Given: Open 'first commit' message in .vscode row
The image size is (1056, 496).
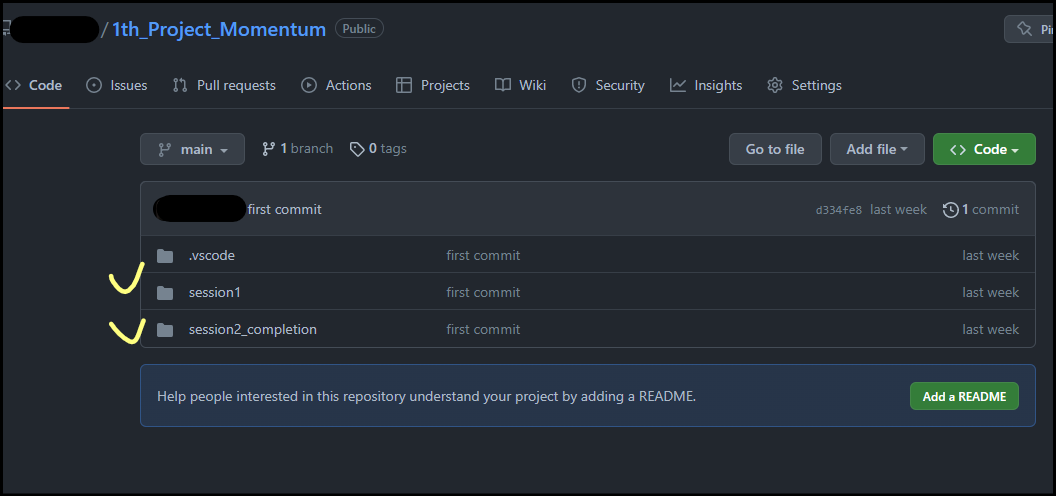Looking at the screenshot, I should 483,255.
